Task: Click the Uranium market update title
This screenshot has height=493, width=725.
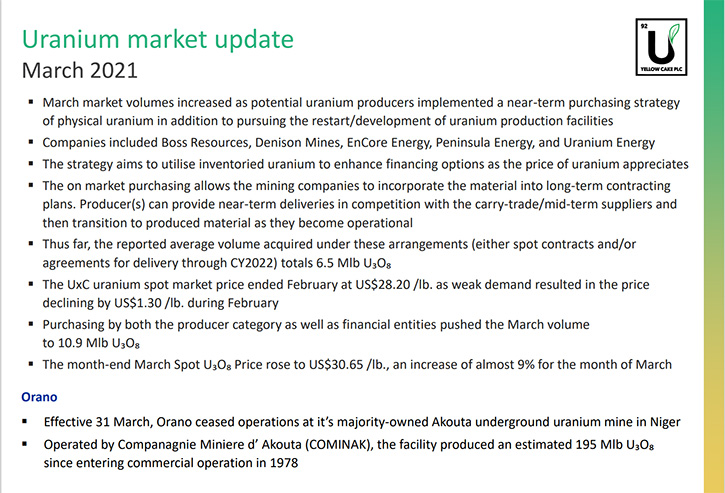Action: point(158,39)
